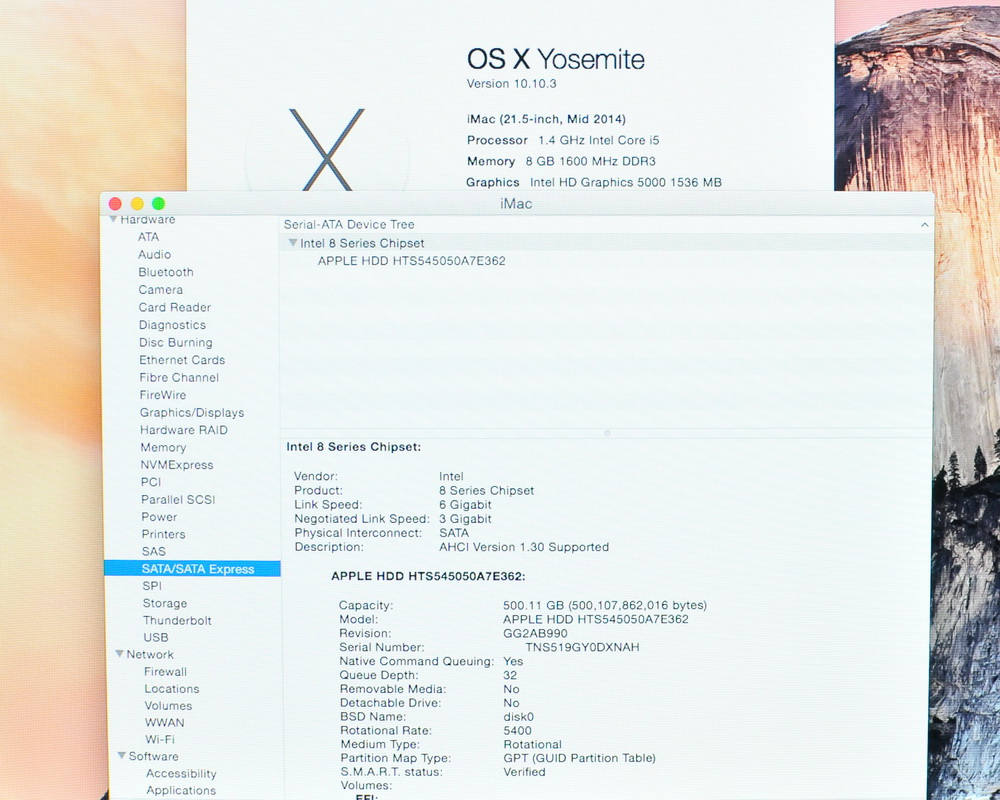Click the iMac window title
This screenshot has width=1000, height=800.
coord(516,204)
